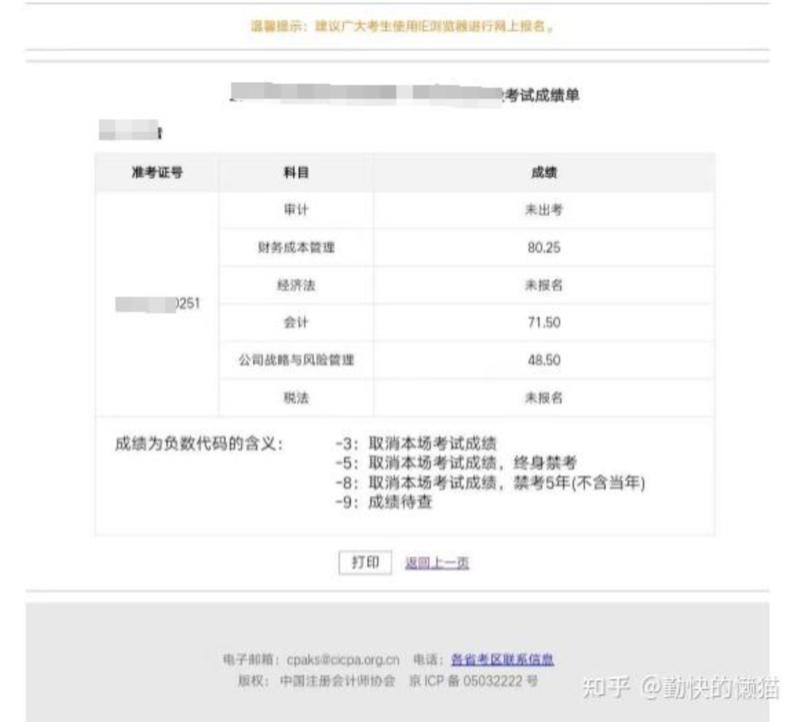Click the -8 禁考5年 code line

click(490, 482)
